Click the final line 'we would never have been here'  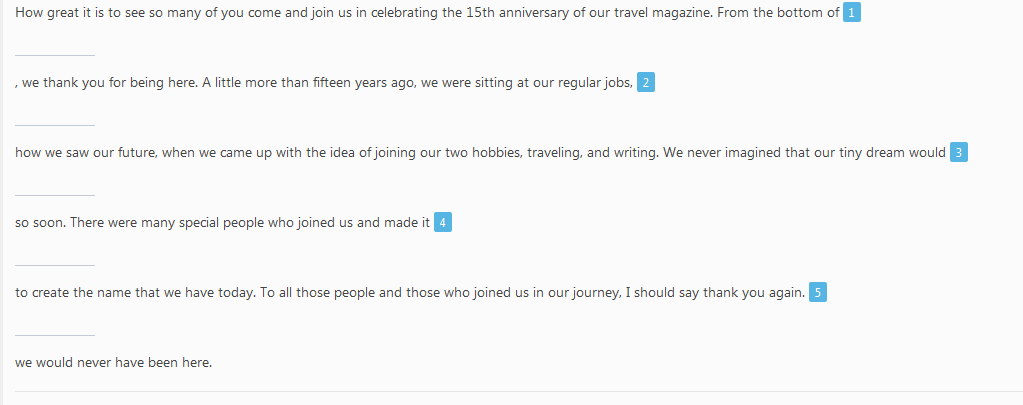[x=114, y=363]
